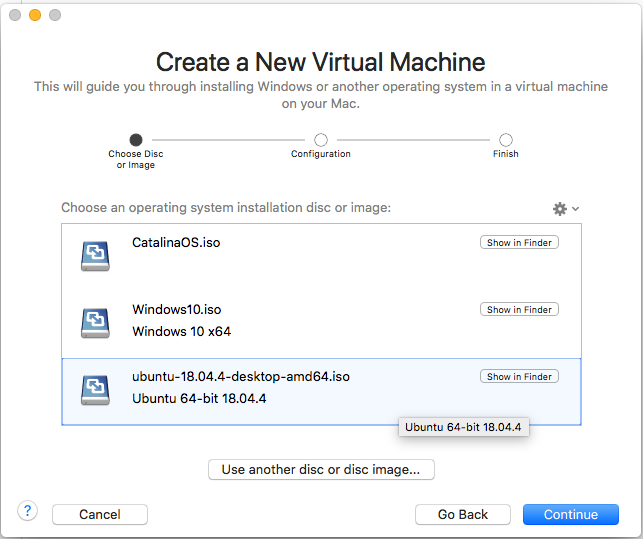The image size is (643, 539).
Task: Show the Ubuntu ISO in Finder
Action: point(519,377)
